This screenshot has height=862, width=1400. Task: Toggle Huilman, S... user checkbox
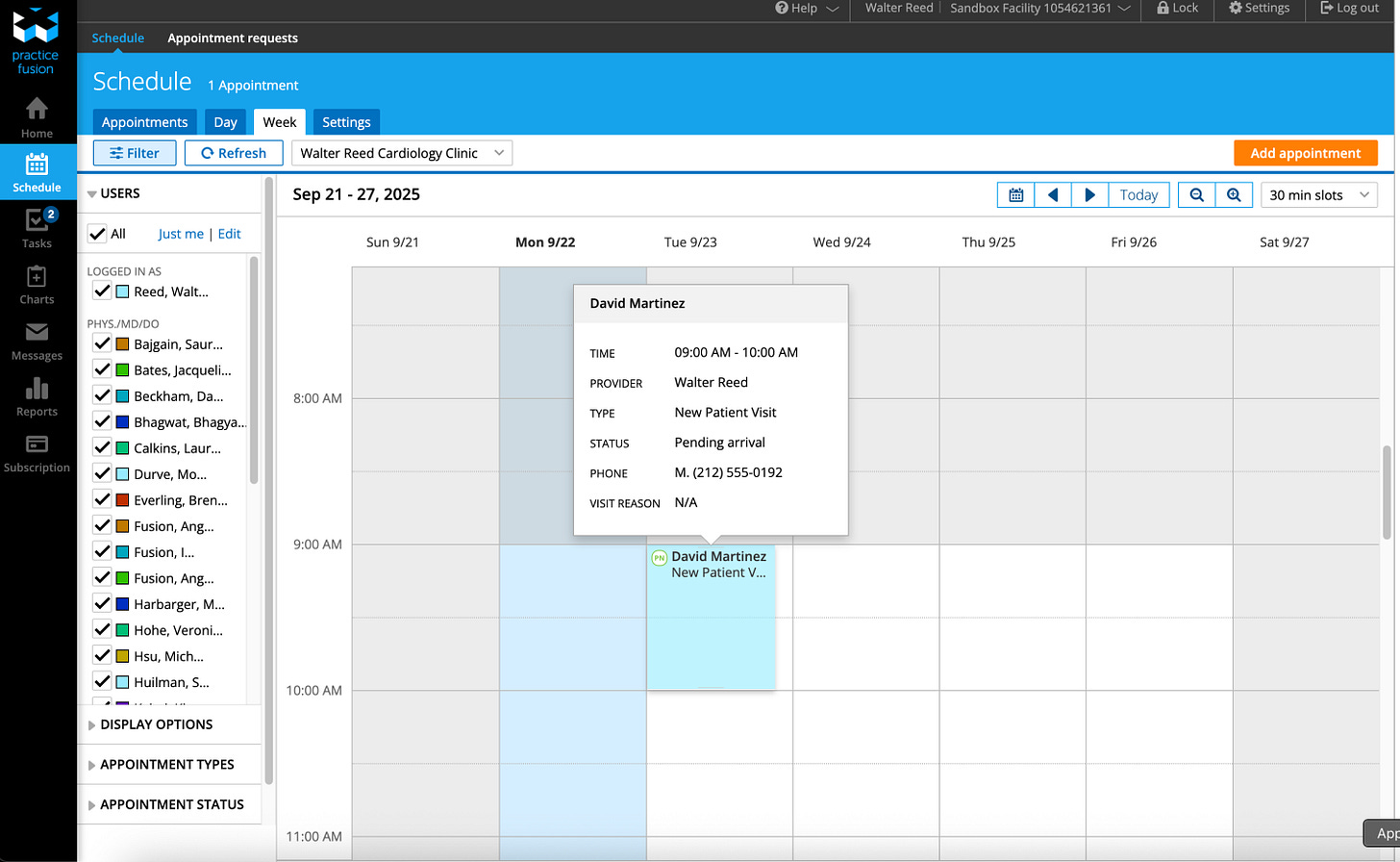(x=102, y=681)
